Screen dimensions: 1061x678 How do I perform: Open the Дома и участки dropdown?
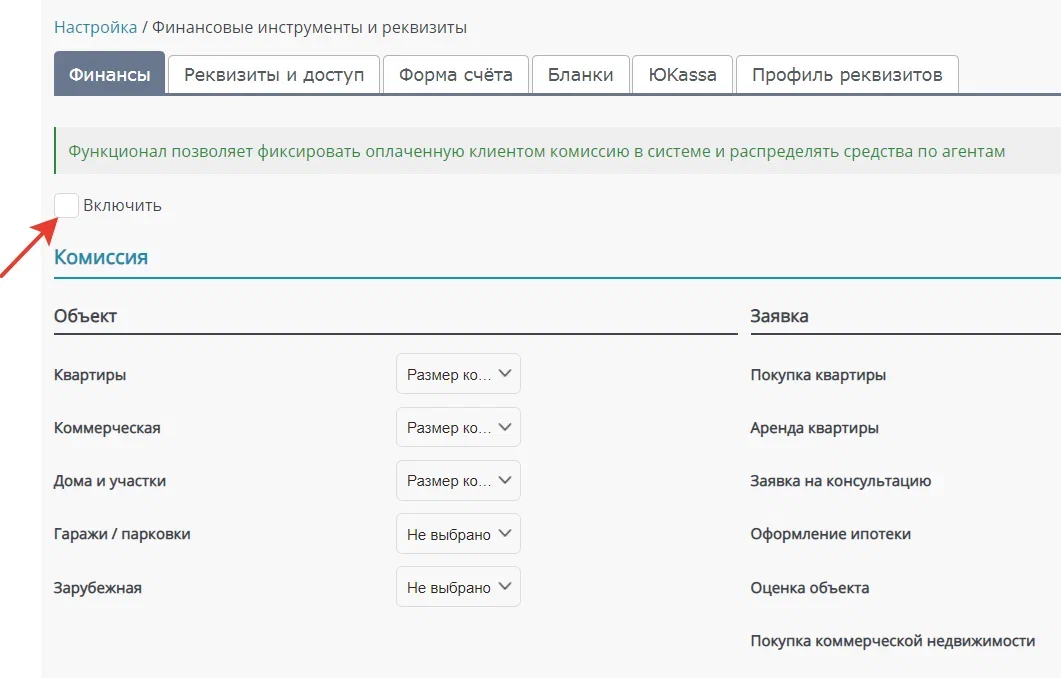tap(458, 480)
